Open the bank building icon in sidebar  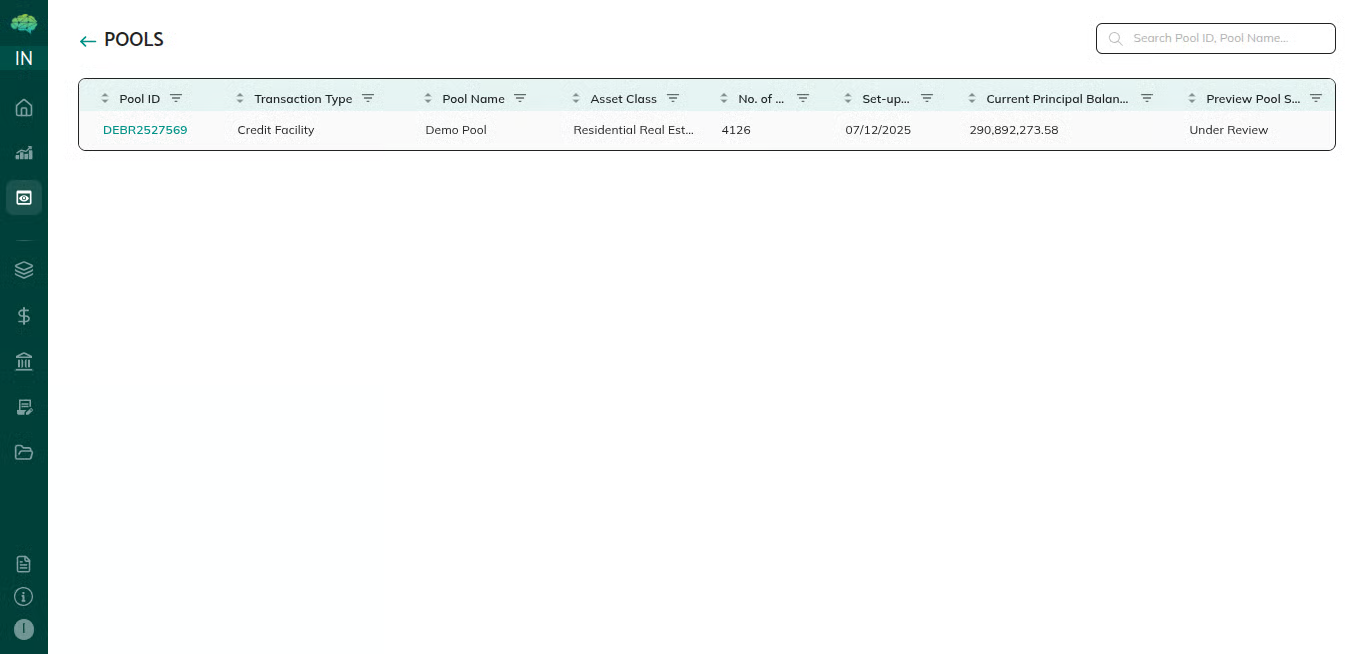click(24, 361)
